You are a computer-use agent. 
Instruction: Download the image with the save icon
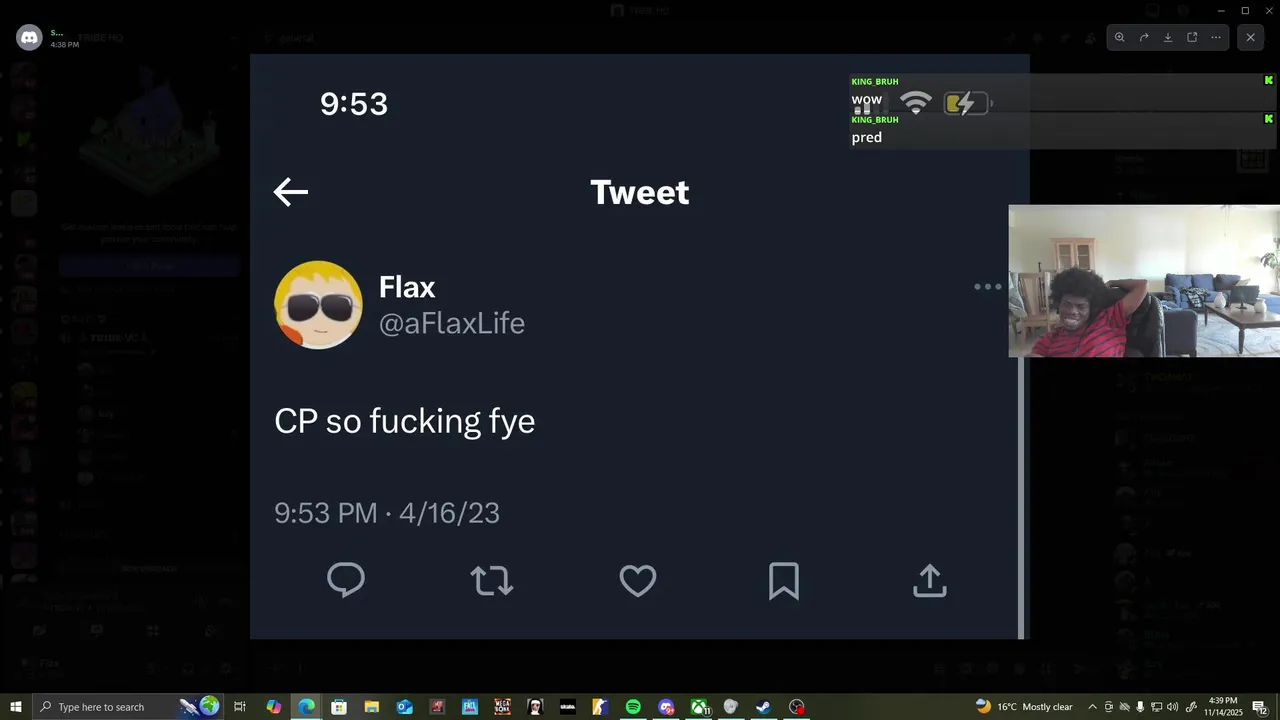pos(1168,38)
